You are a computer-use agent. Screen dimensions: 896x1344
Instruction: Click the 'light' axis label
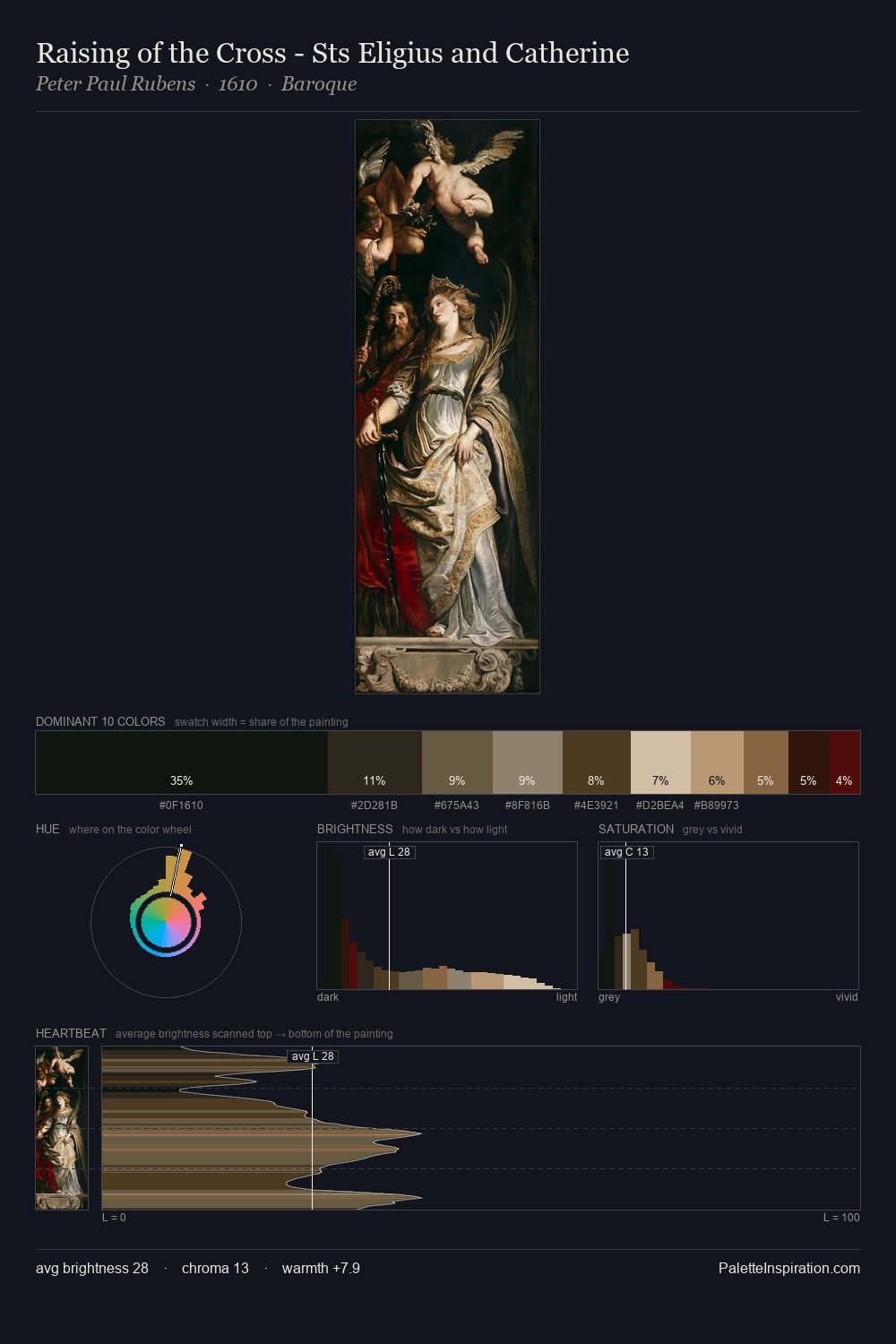[x=567, y=997]
